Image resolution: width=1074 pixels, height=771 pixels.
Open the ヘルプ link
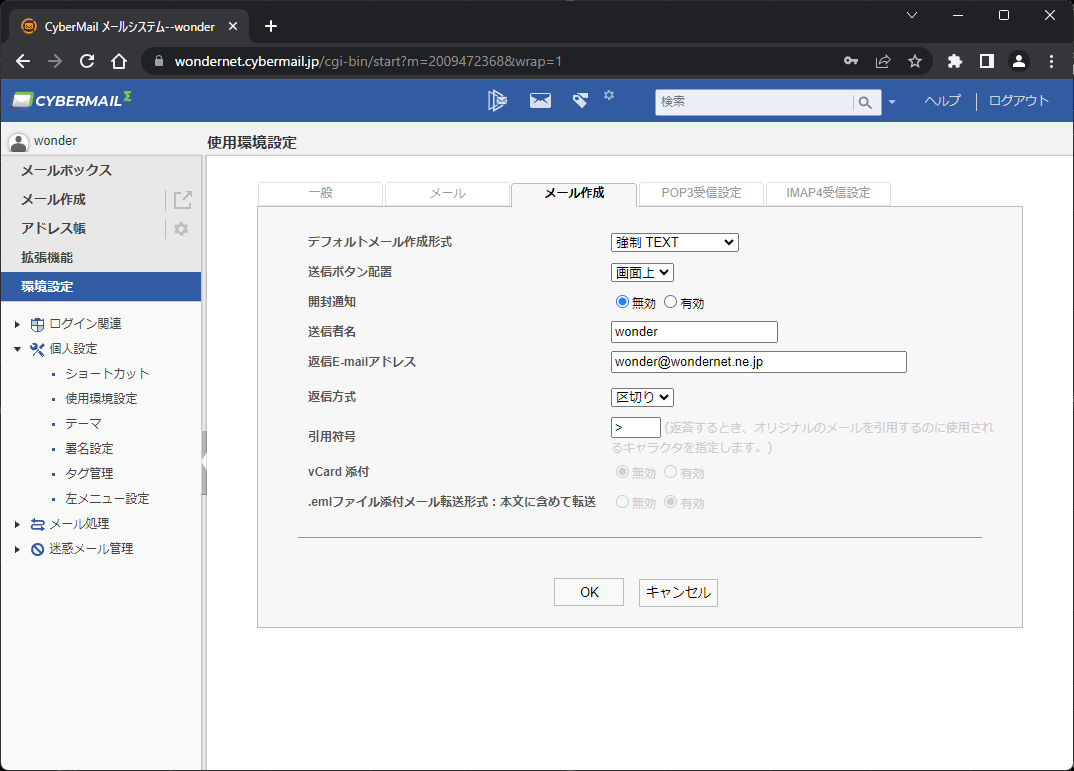[942, 101]
